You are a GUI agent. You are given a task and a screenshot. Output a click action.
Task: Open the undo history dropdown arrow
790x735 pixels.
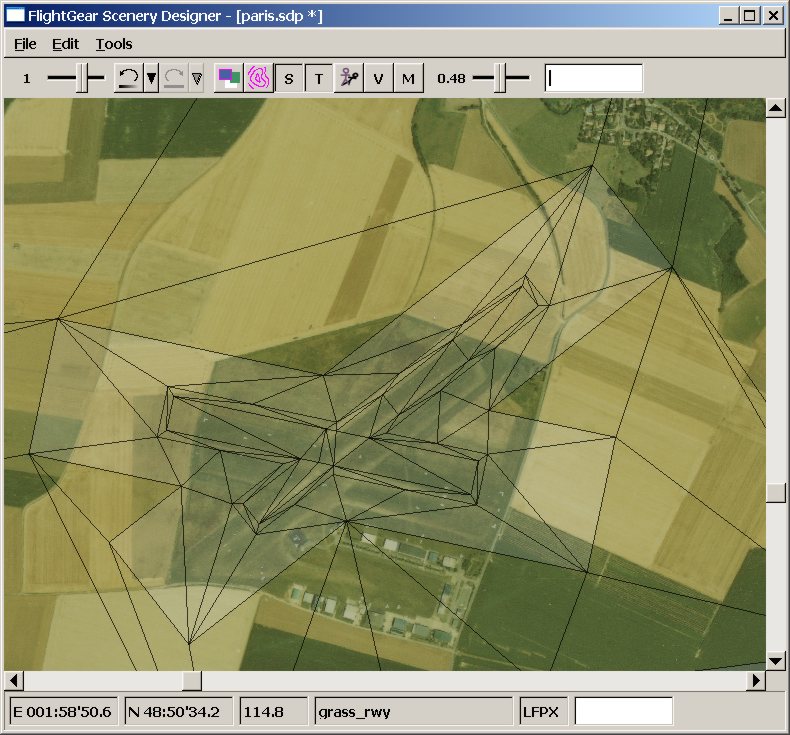pos(151,78)
